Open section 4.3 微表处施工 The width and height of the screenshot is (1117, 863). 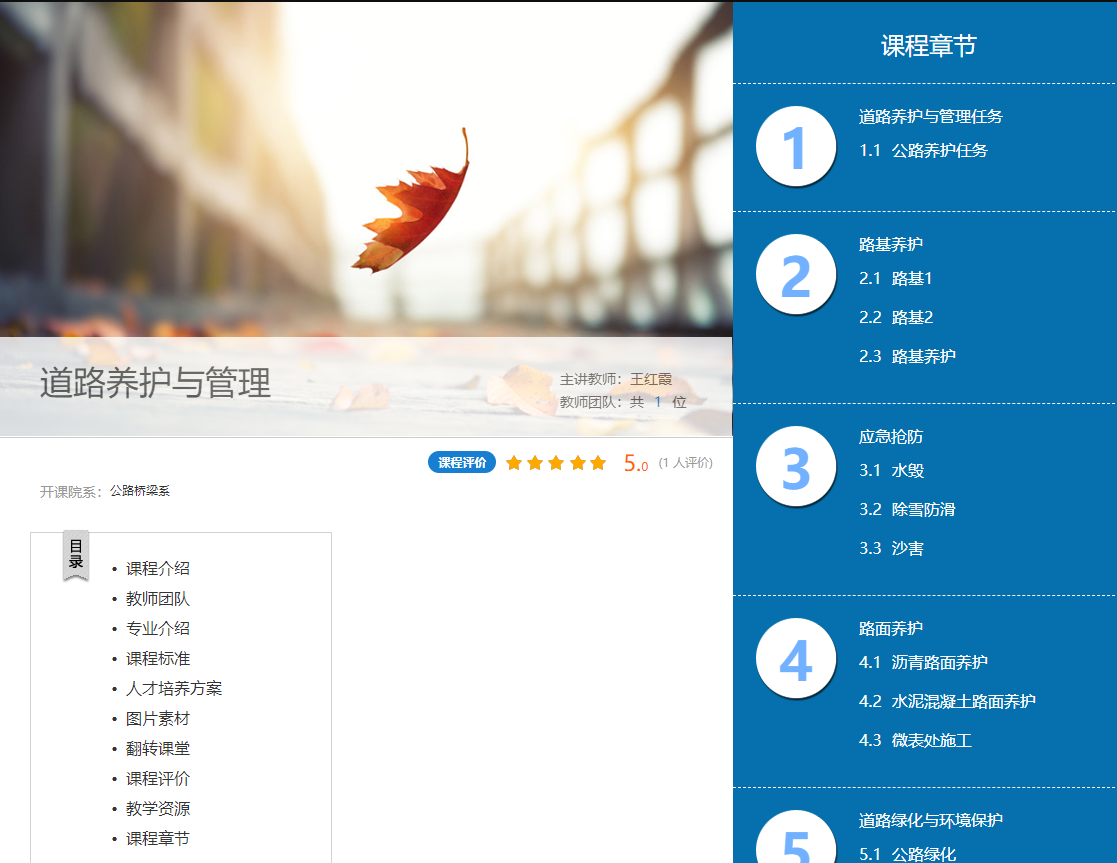[x=915, y=740]
